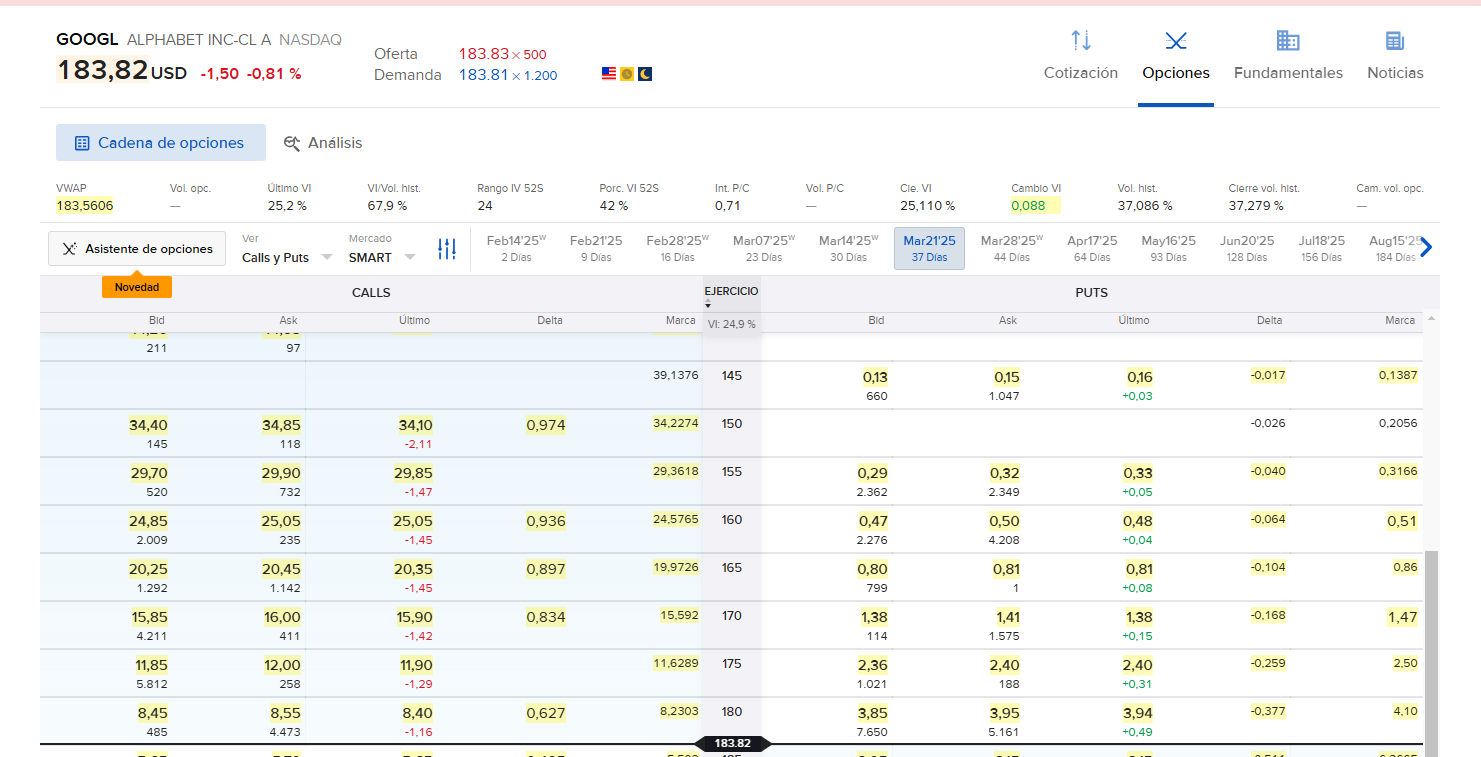Image resolution: width=1481 pixels, height=757 pixels.
Task: Switch to the Análisis view
Action: pos(322,143)
